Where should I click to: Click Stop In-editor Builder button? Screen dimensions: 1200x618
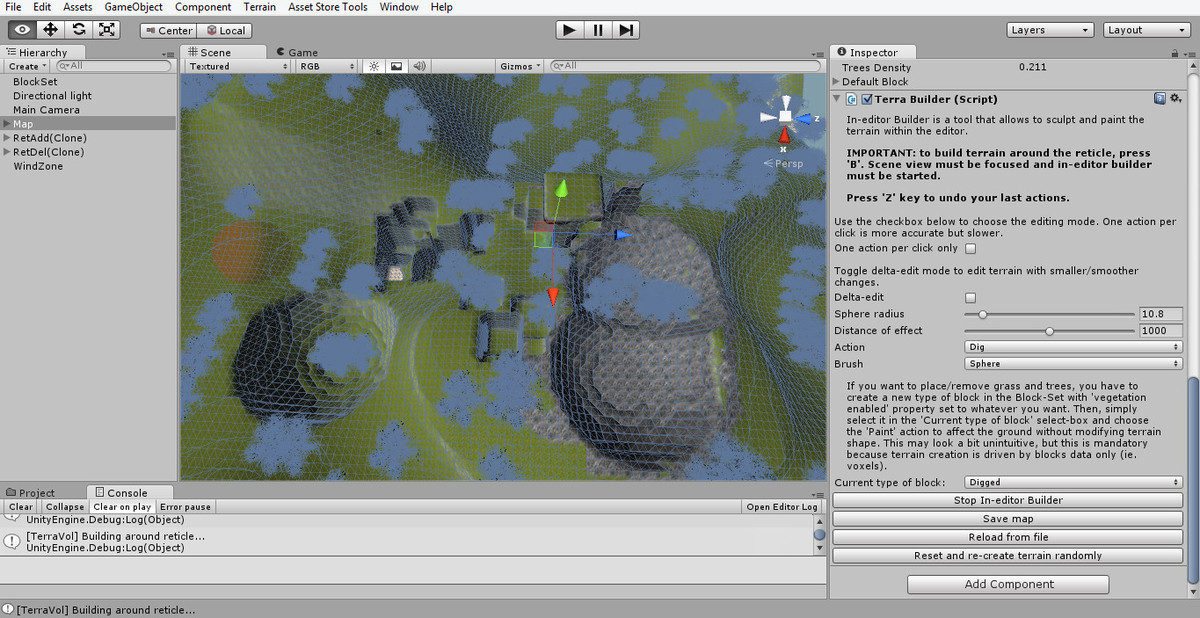[1008, 500]
